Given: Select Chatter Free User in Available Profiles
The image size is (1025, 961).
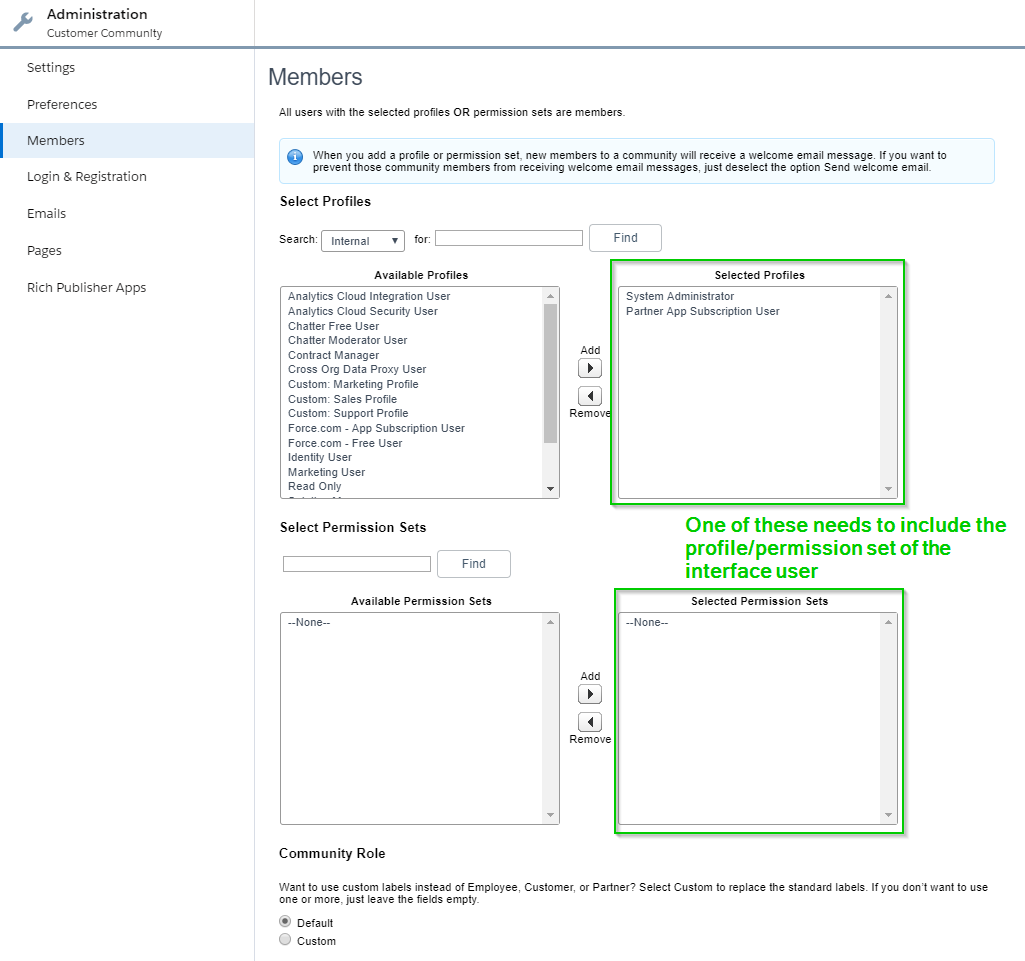Looking at the screenshot, I should (334, 326).
